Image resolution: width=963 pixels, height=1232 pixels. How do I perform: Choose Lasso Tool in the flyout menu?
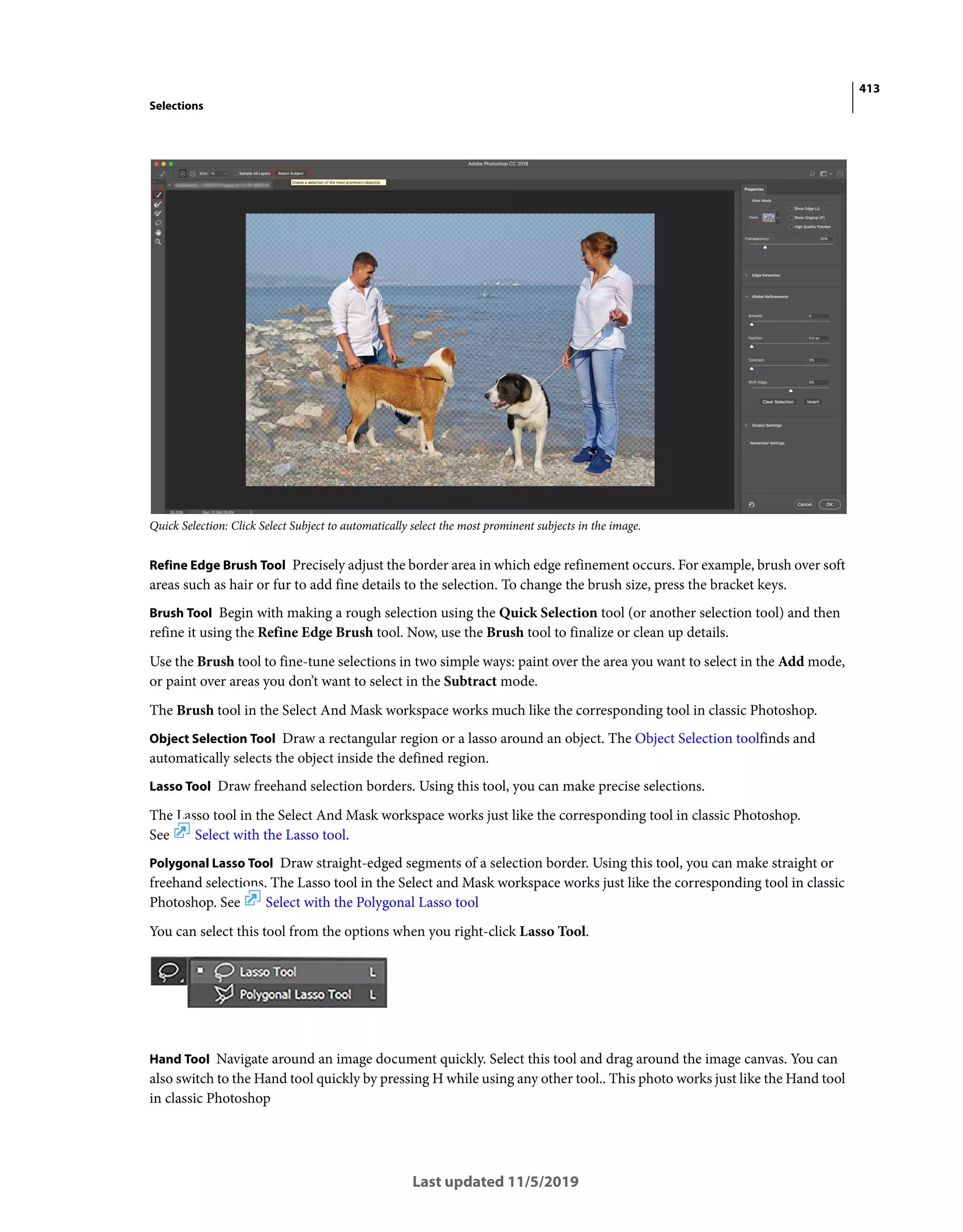point(288,971)
